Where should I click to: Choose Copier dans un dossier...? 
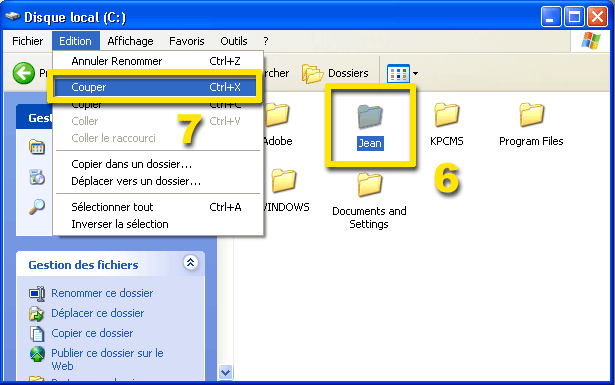pos(158,164)
